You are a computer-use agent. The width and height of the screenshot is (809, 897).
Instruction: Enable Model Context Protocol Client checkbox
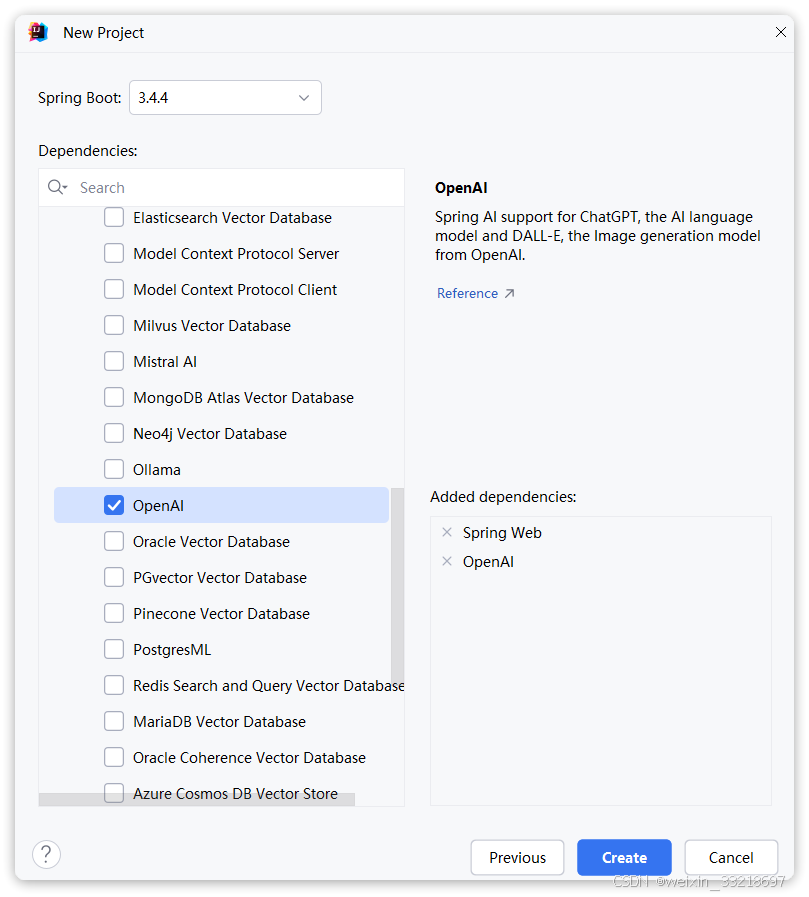click(x=114, y=289)
